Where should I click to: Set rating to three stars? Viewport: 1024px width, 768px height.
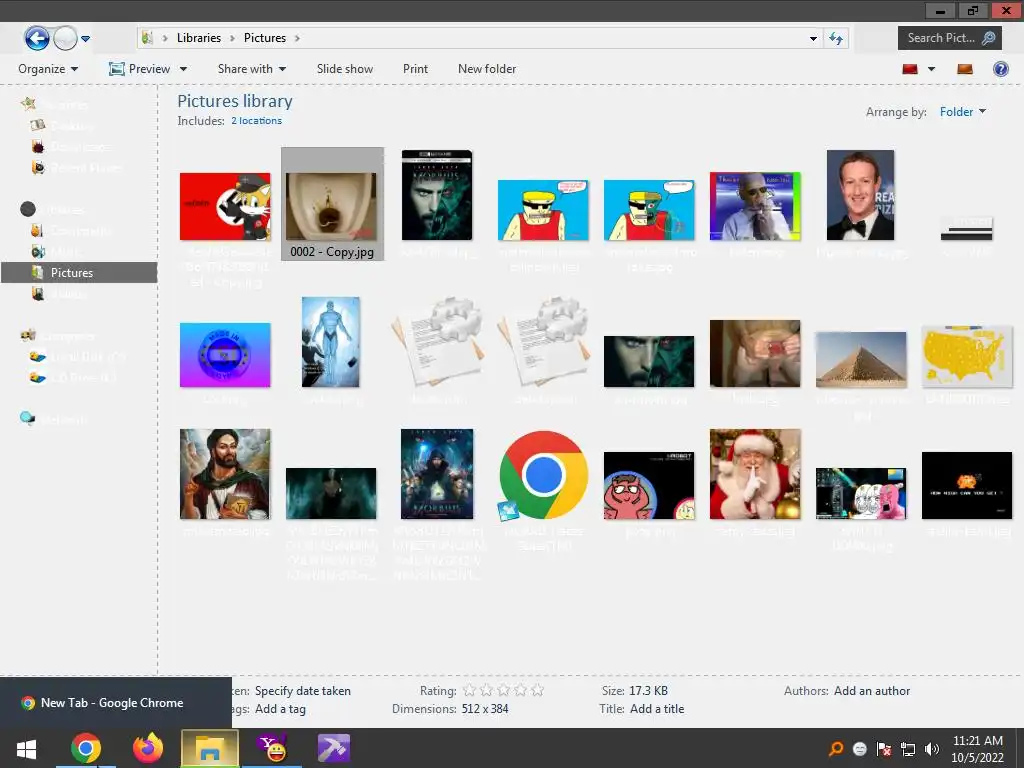pyautogui.click(x=503, y=690)
